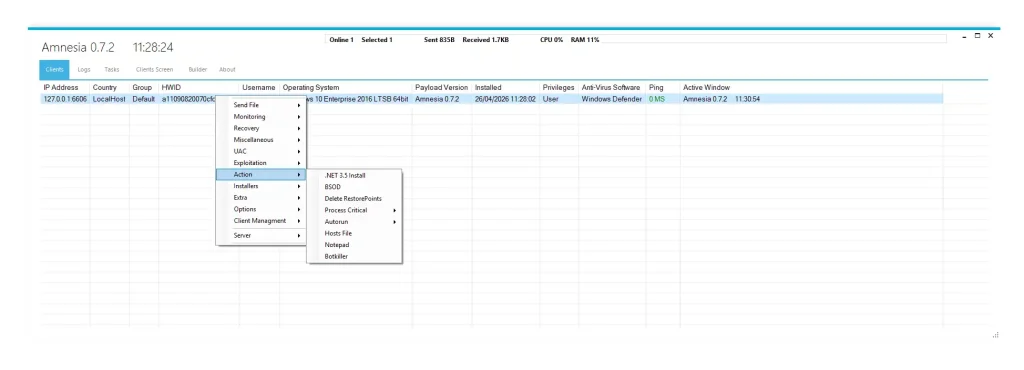Open the Recovery submenu
Screen dimensions: 1024x370
[x=261, y=129]
